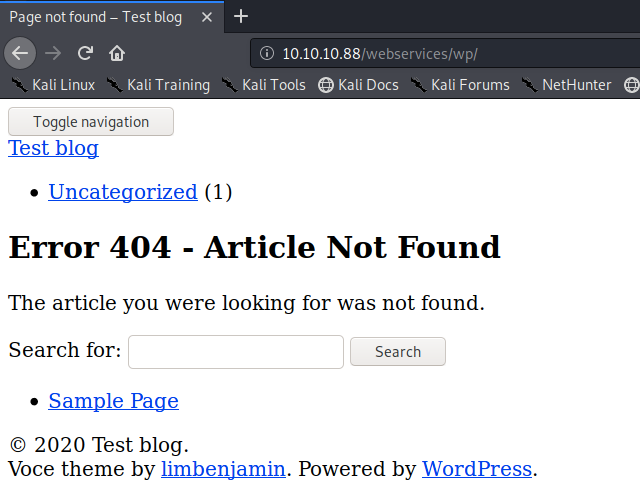Open the Kali Forums bookmark
The image size is (640, 489).
(x=460, y=85)
